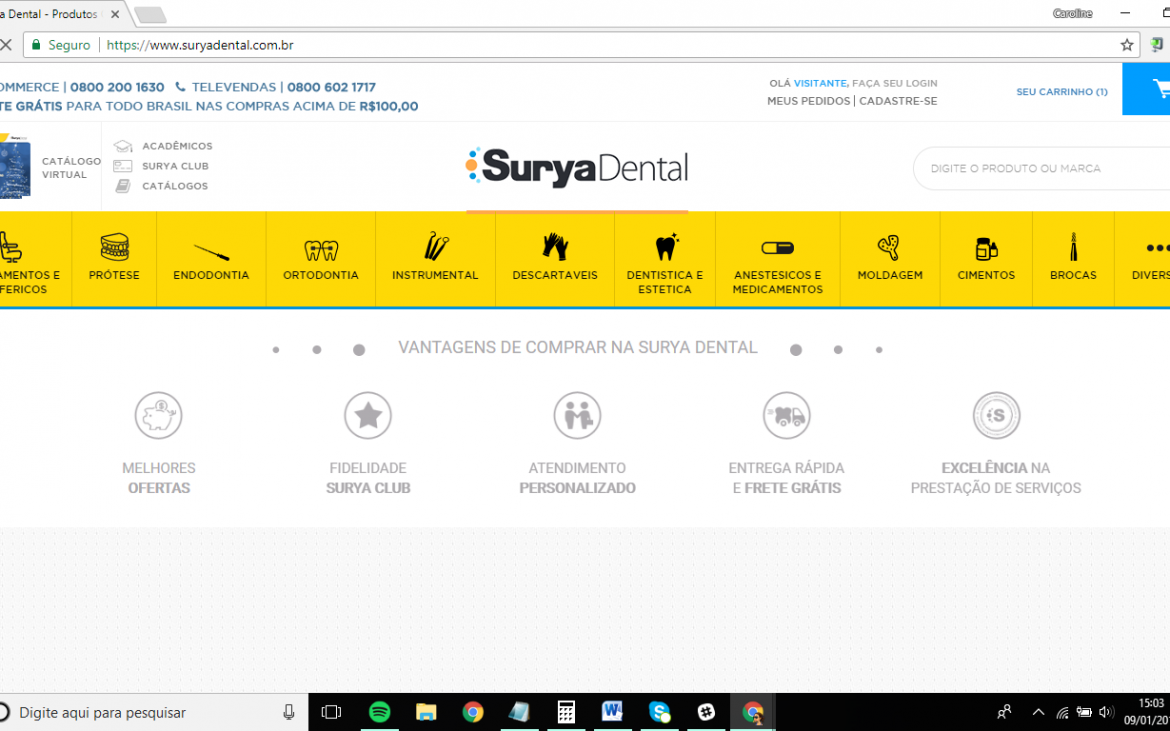Click Meus Pedidos link
This screenshot has width=1170, height=731.
pos(808,101)
